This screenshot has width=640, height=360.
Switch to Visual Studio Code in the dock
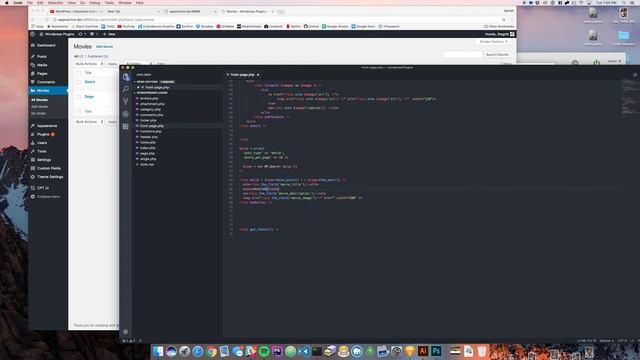[x=304, y=351]
